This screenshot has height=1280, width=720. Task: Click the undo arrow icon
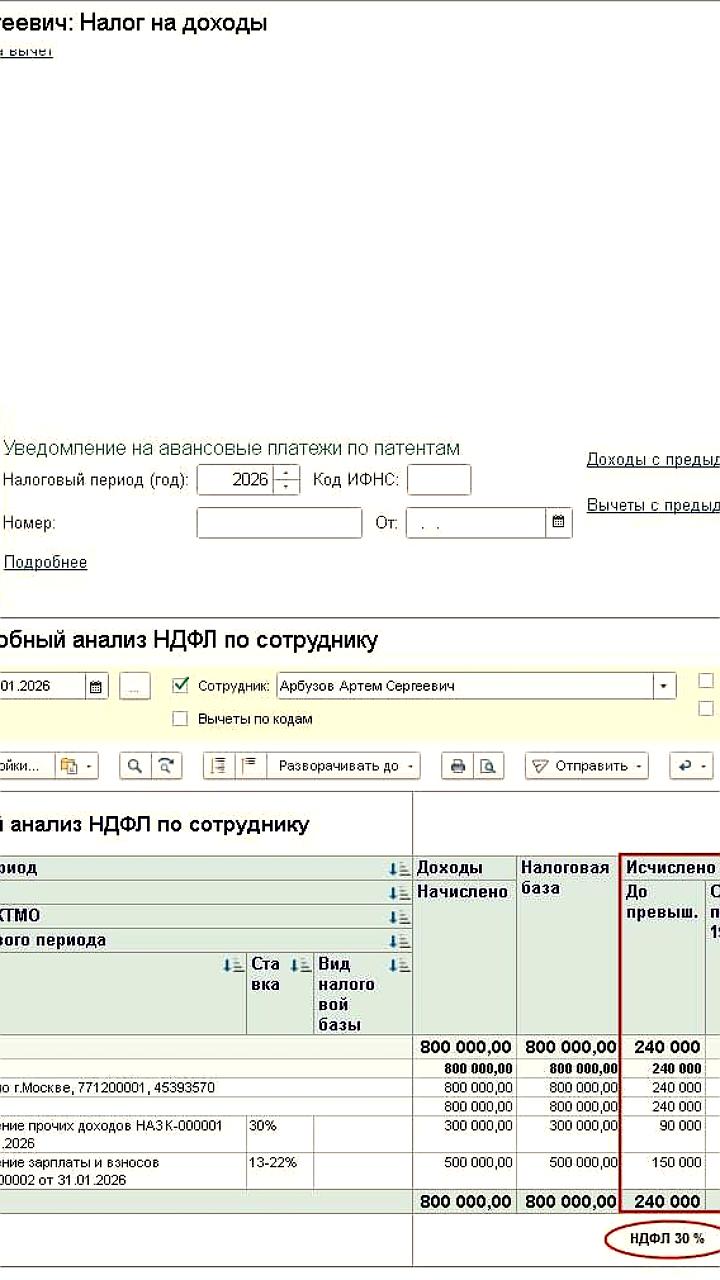point(685,766)
